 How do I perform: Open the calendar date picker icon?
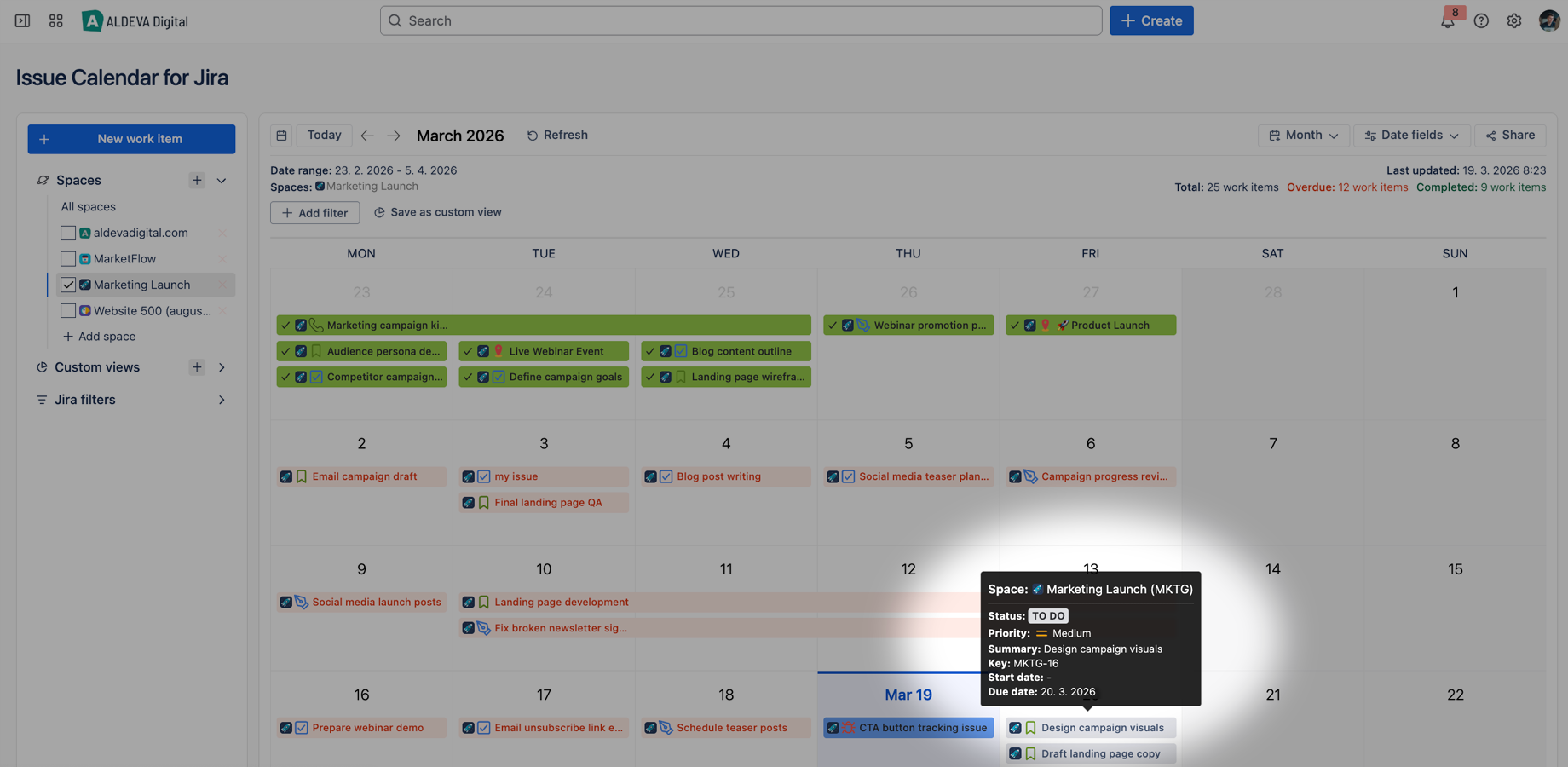(281, 135)
